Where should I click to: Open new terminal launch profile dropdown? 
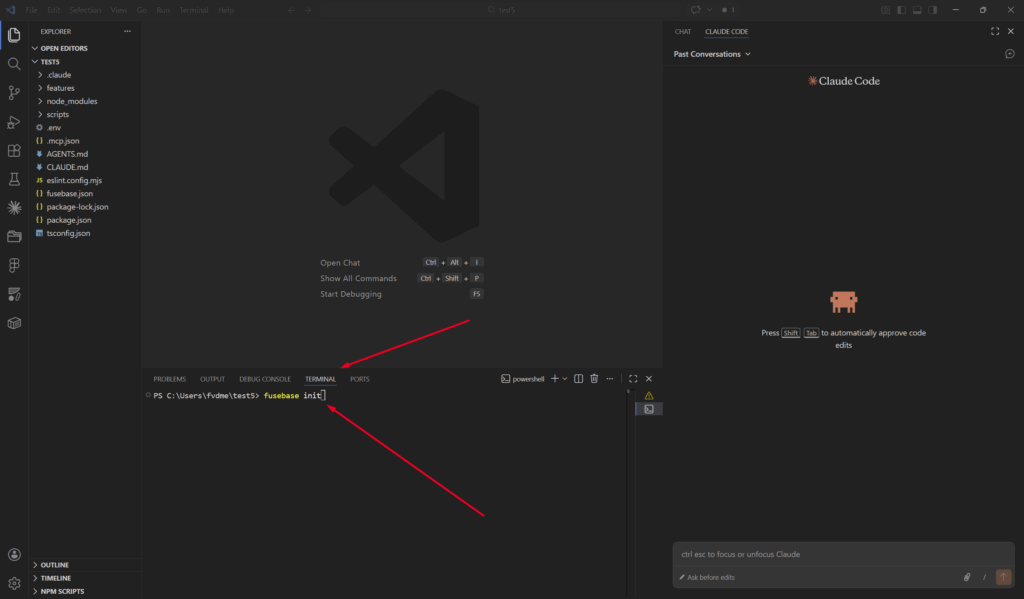click(x=565, y=379)
